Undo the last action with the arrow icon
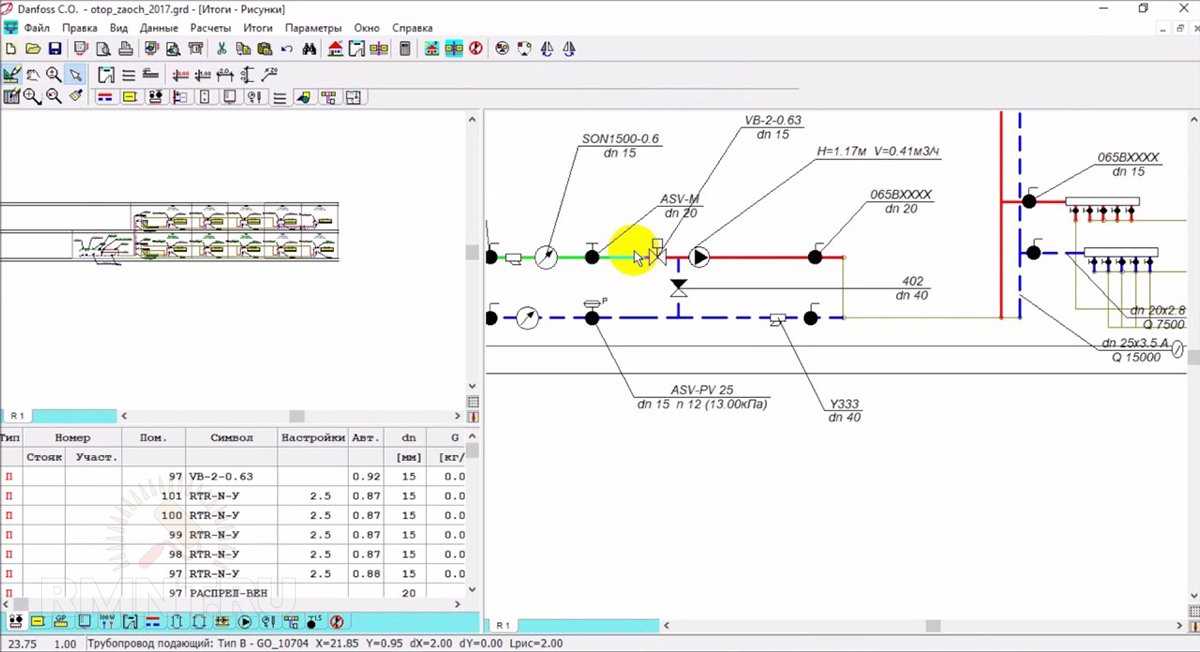This screenshot has width=1200, height=652. pos(288,48)
